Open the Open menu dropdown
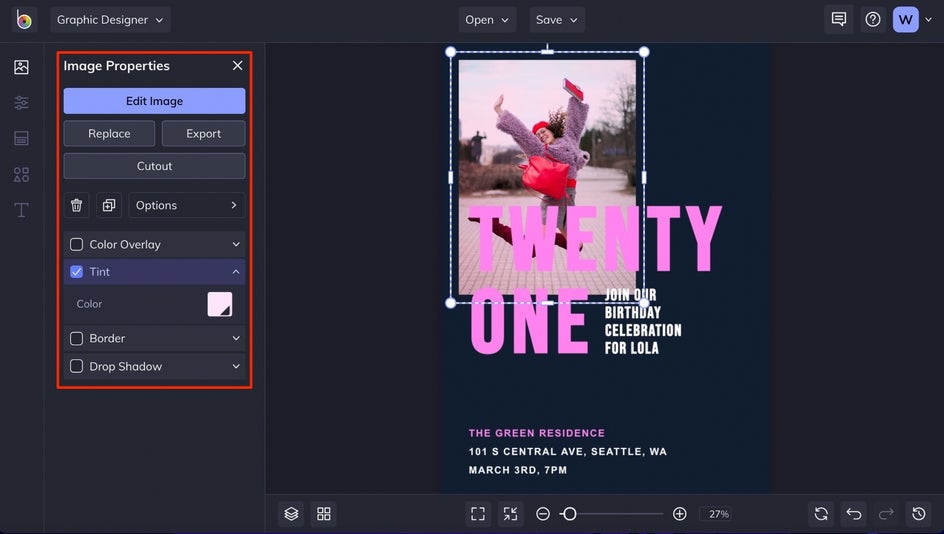The image size is (944, 534). (x=487, y=20)
